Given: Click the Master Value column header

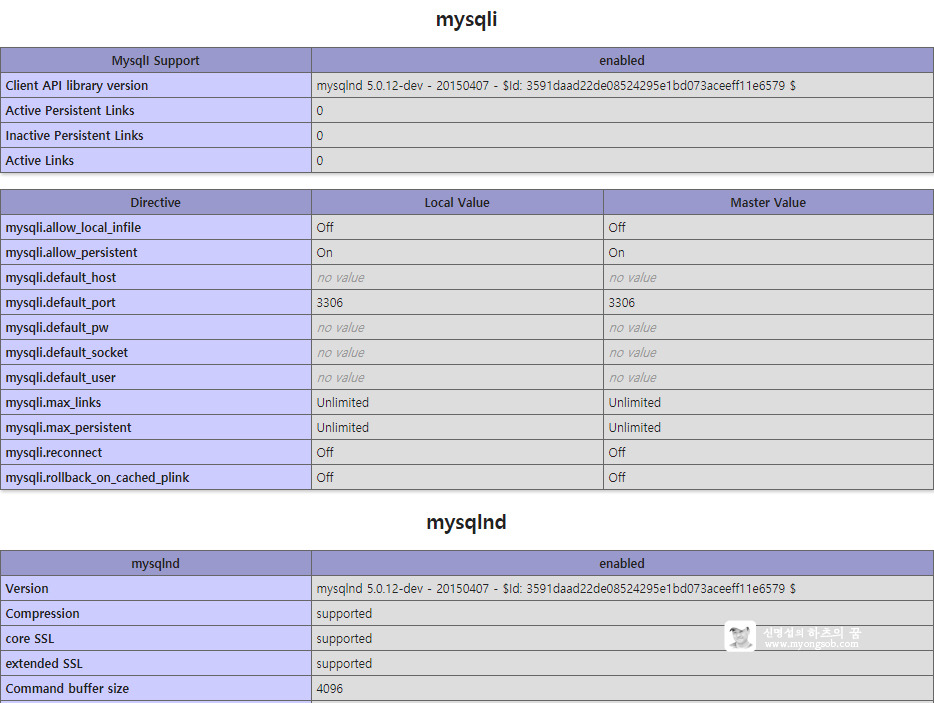Looking at the screenshot, I should (x=768, y=202).
